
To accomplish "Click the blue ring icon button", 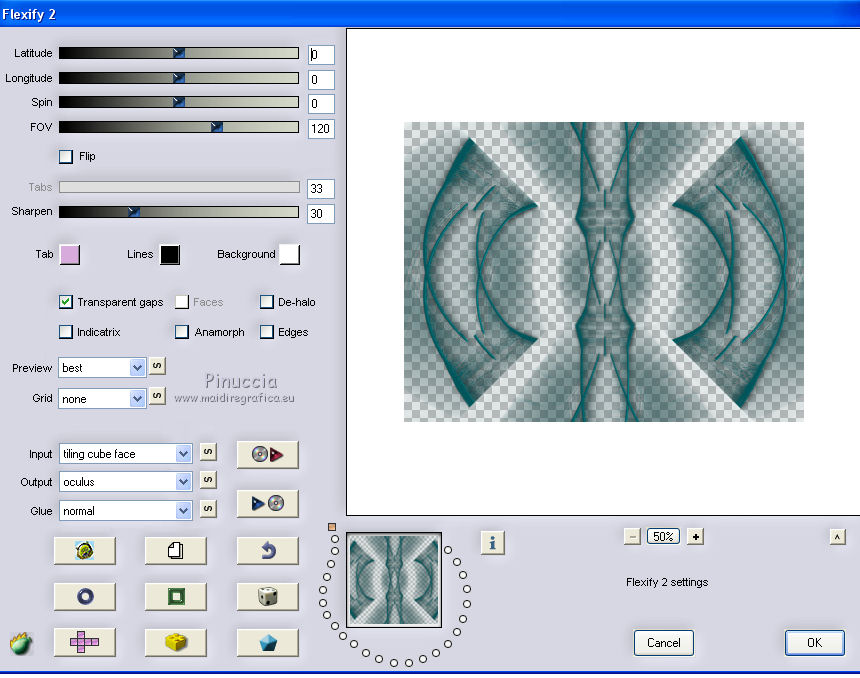I will 84,596.
